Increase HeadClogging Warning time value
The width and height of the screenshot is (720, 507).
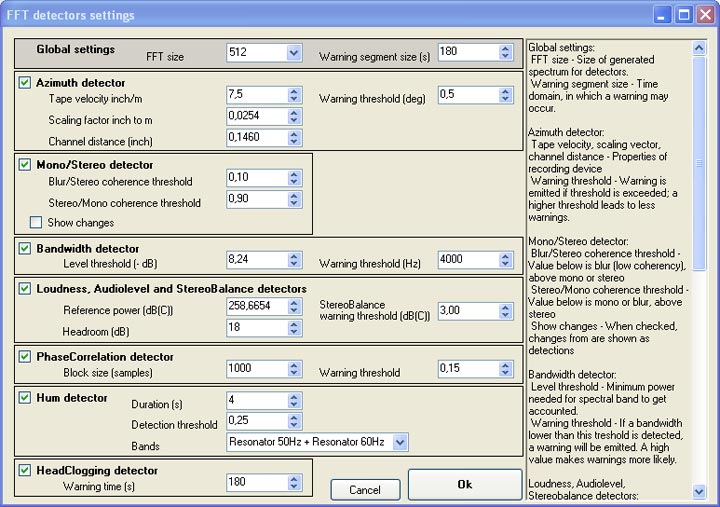293,478
